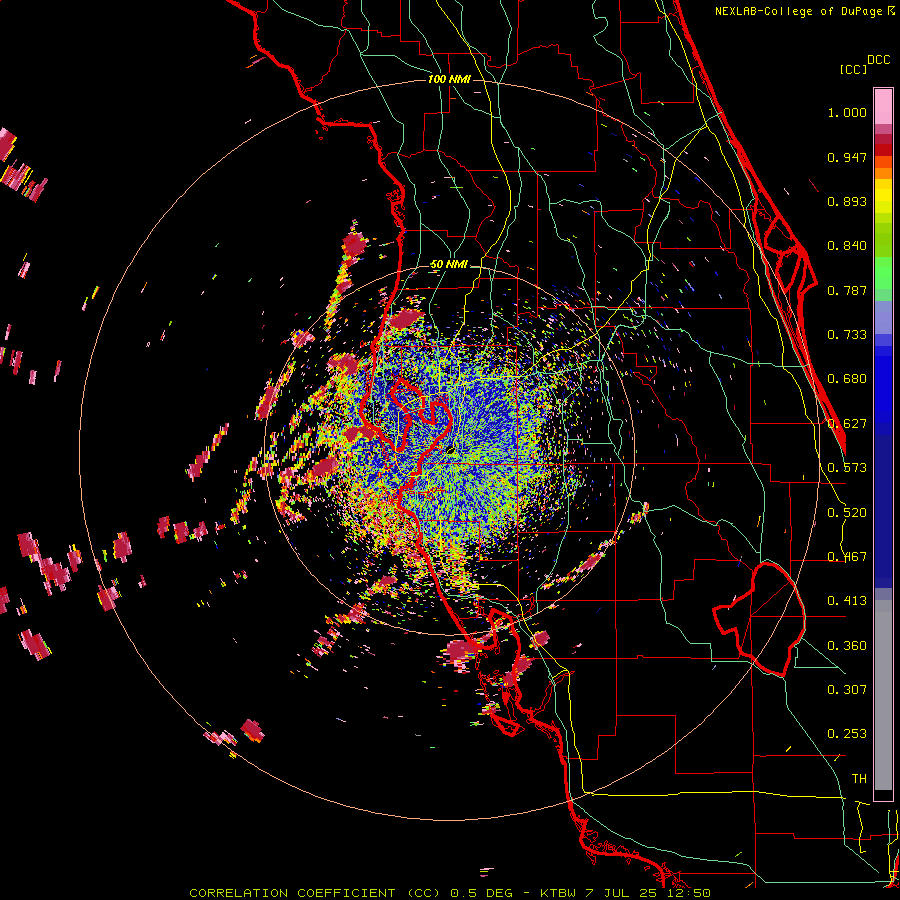Click the 0.573 scale value

pos(847,468)
